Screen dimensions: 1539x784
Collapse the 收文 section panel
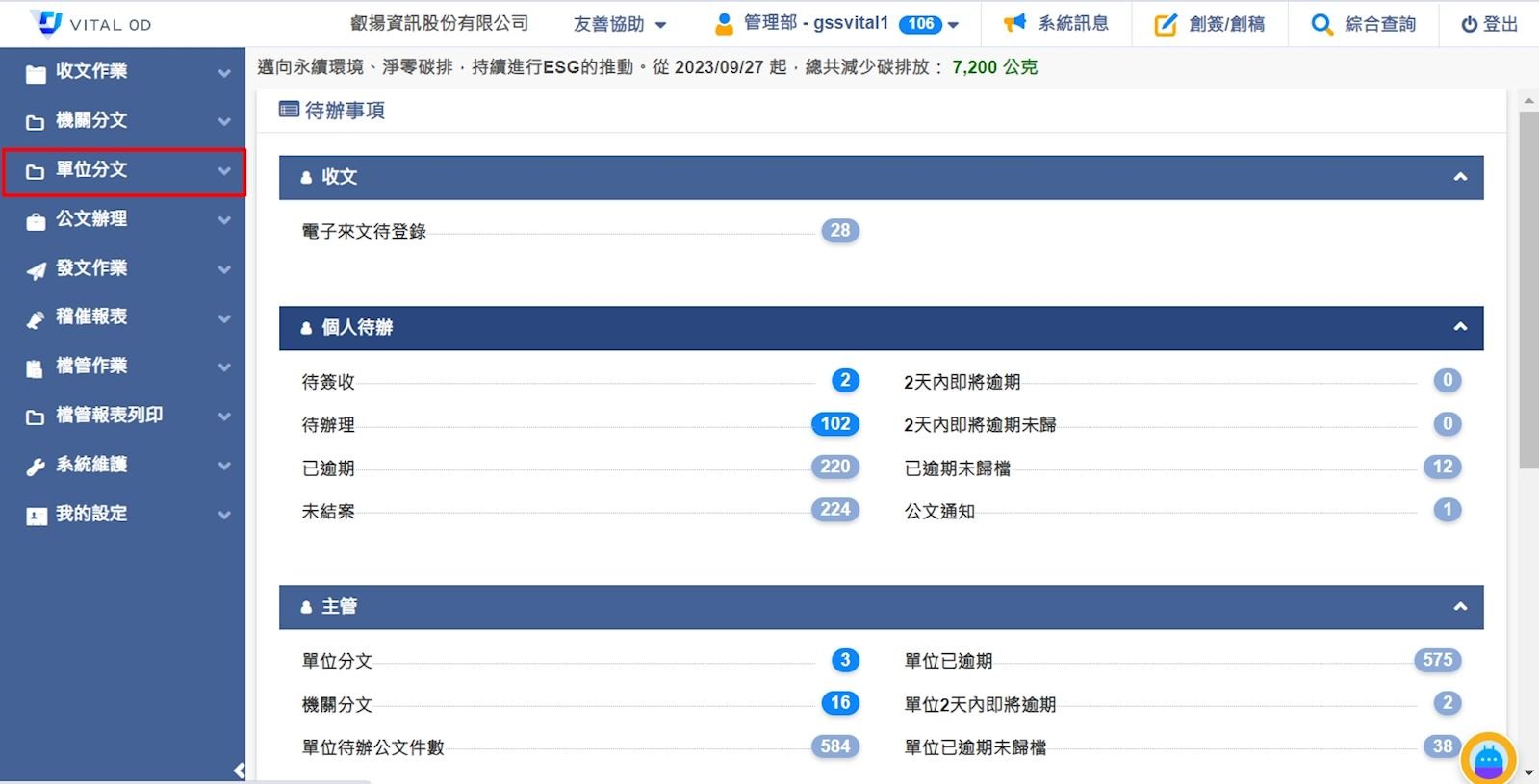1460,177
